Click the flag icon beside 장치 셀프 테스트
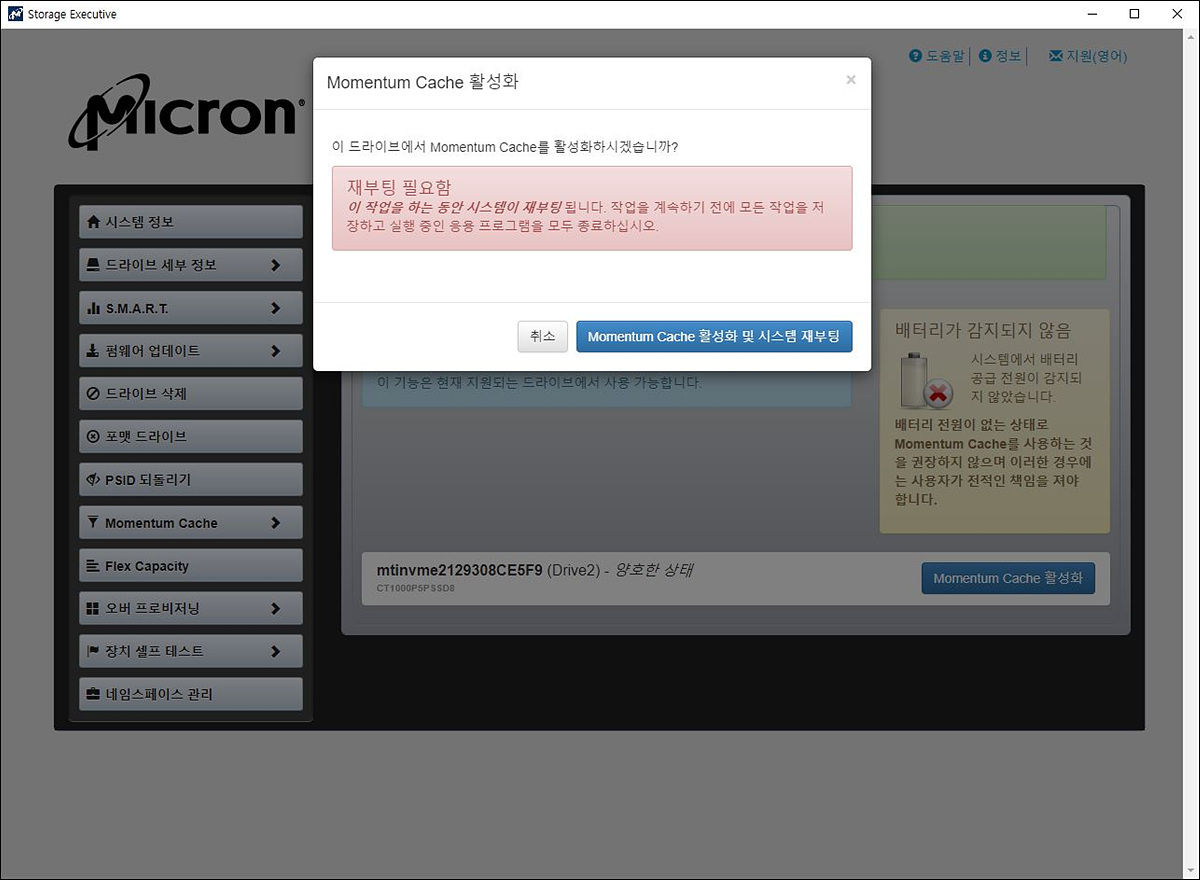The height and width of the screenshot is (880, 1200). coord(94,651)
